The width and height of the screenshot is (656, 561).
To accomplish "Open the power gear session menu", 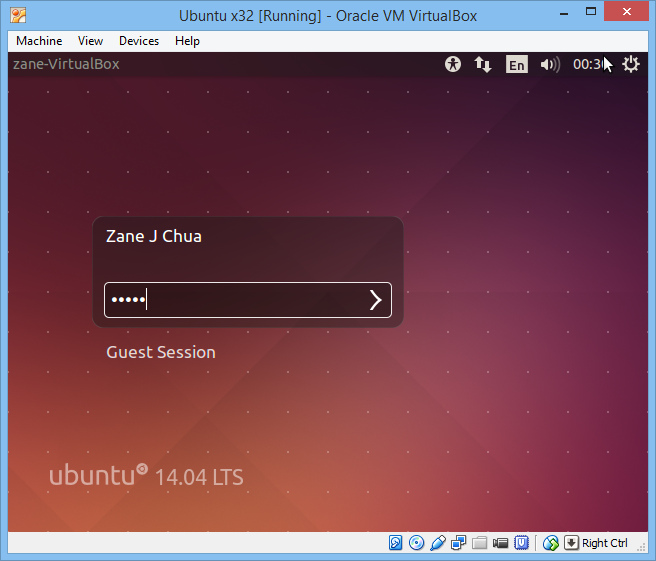I will coord(630,64).
